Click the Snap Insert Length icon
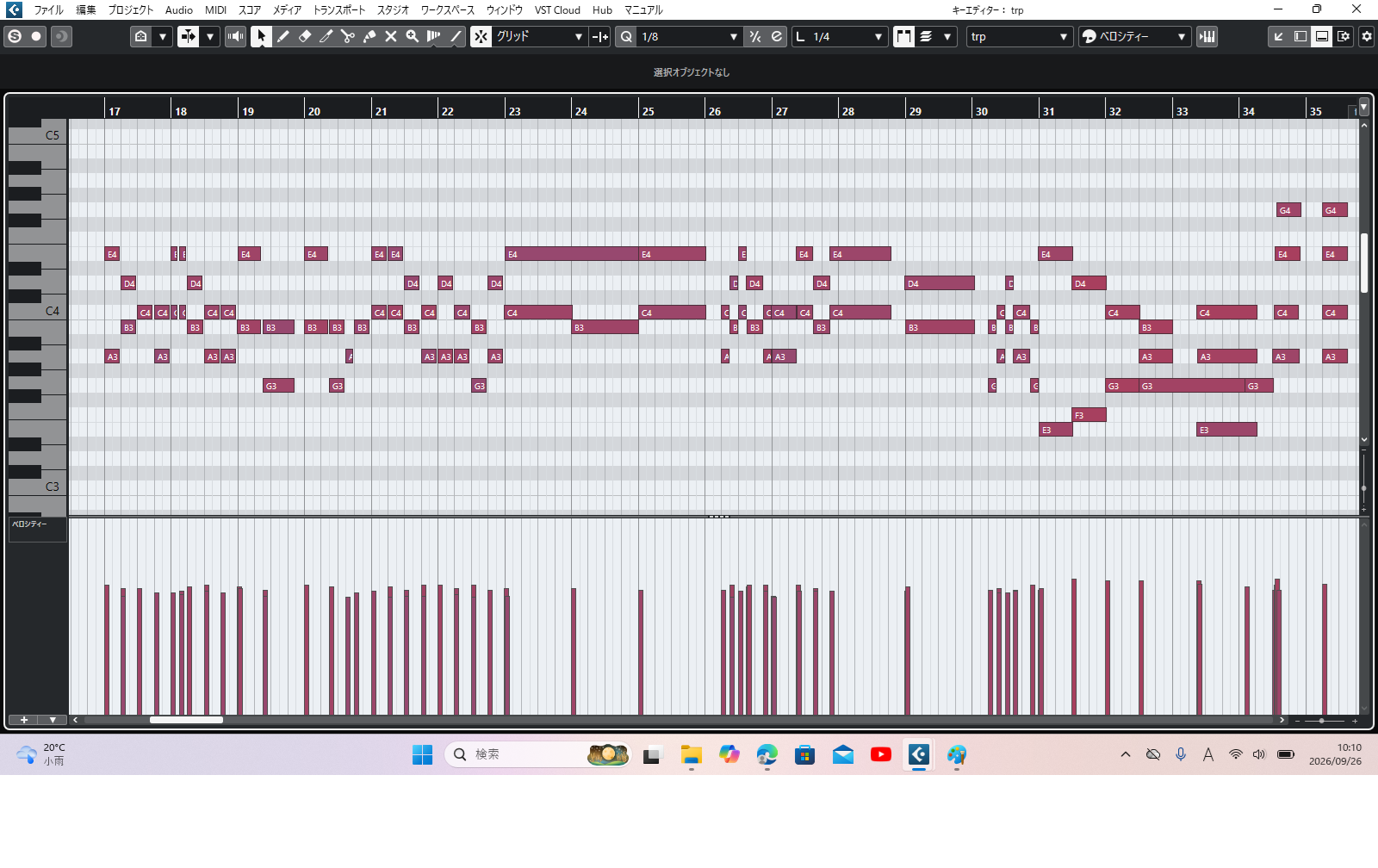This screenshot has width=1378, height=868. (x=600, y=36)
